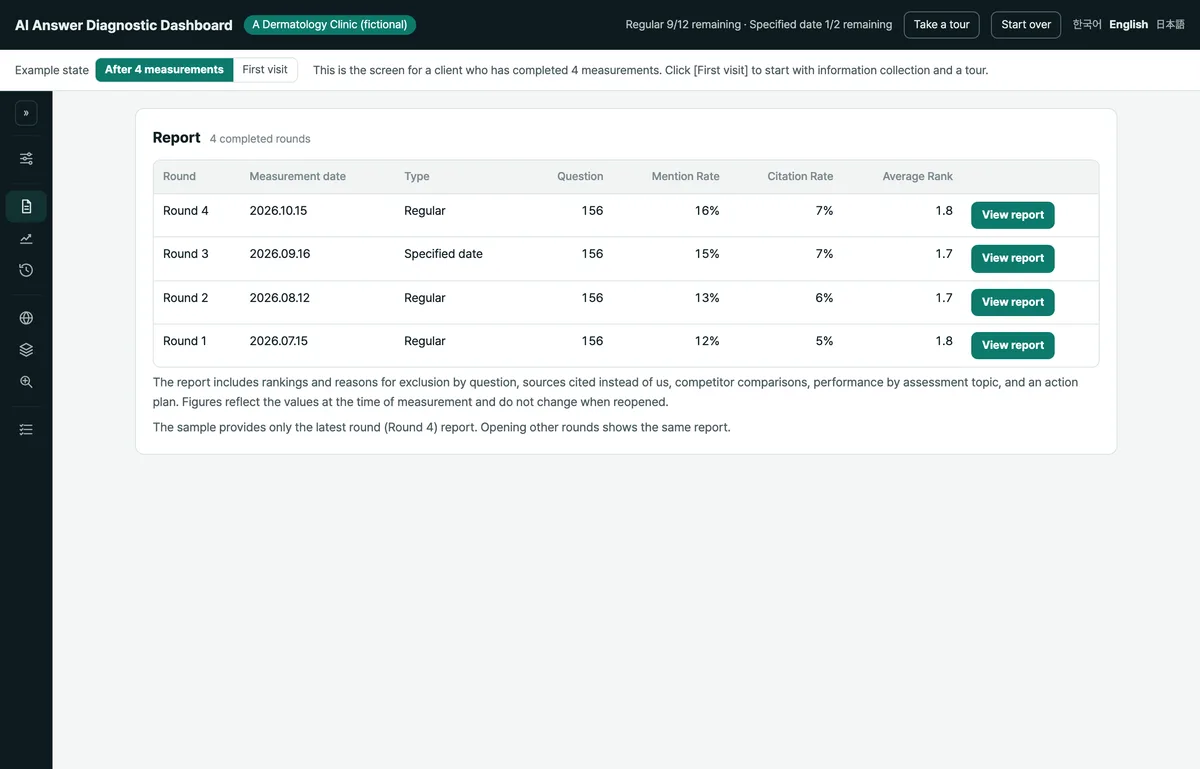Click the AI Answer Diagnostic Dashboard title
The image size is (1200, 769).
(x=124, y=25)
